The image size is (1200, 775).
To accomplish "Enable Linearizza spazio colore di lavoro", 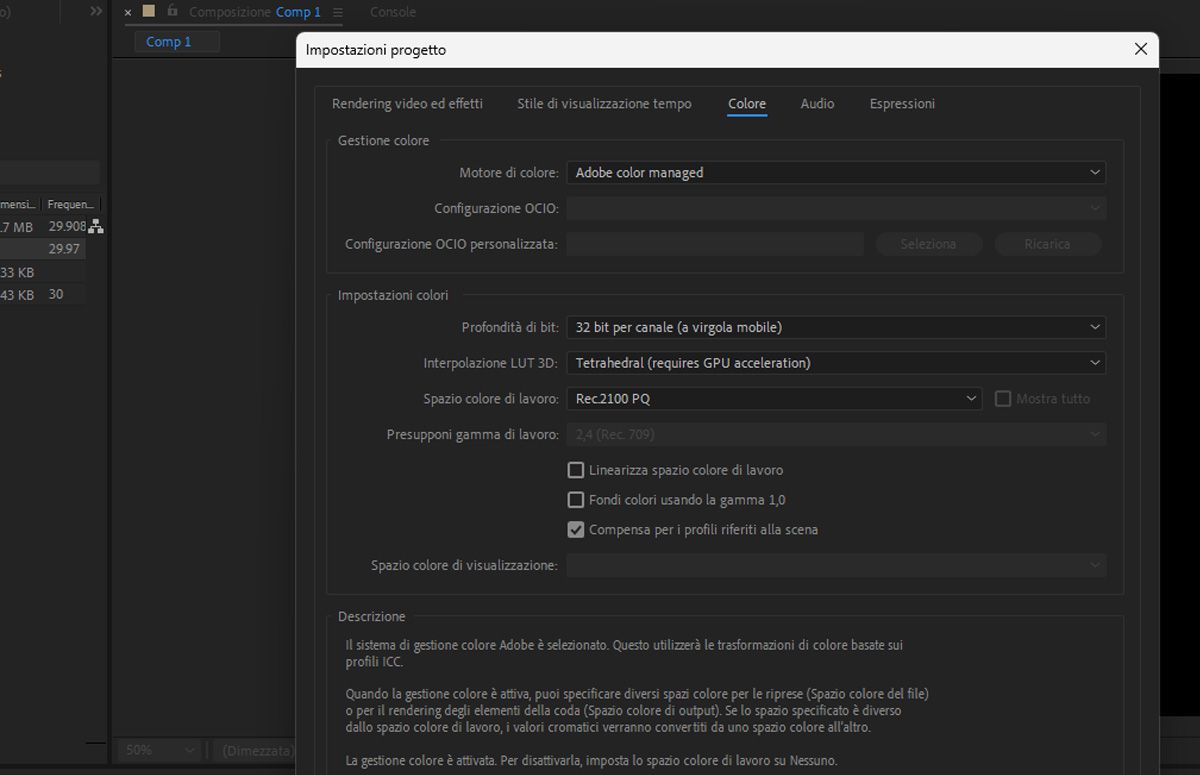I will click(576, 470).
